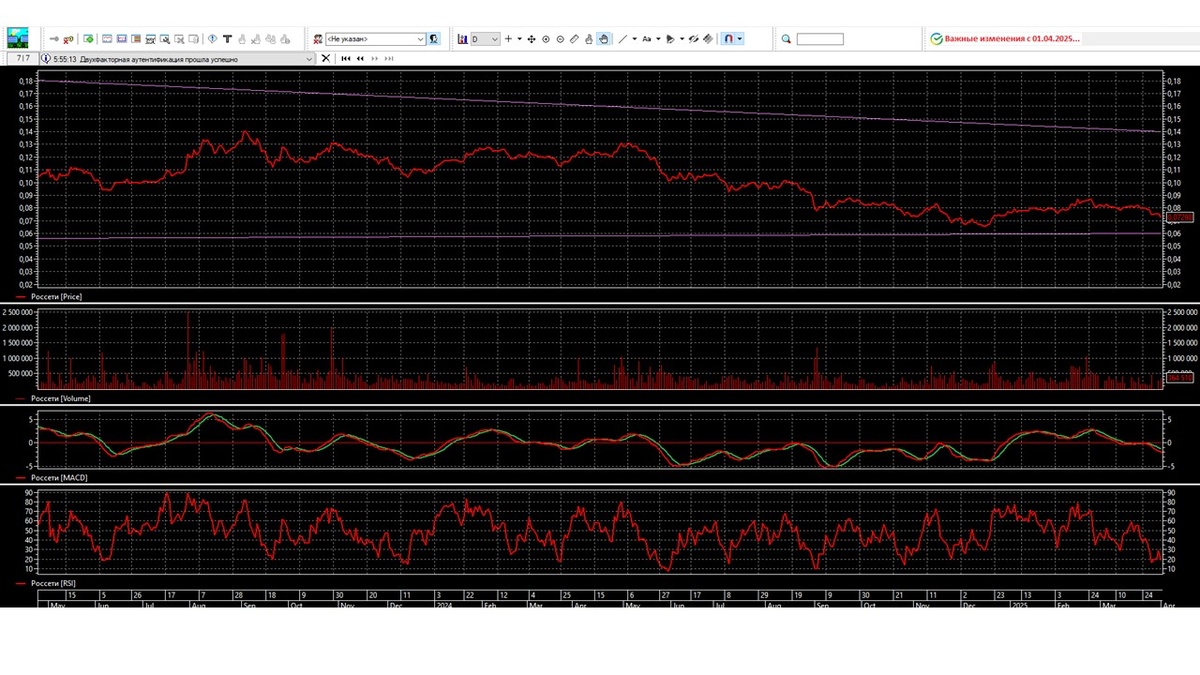Click the chart type bars icon
The image size is (1200, 675).
click(x=462, y=39)
